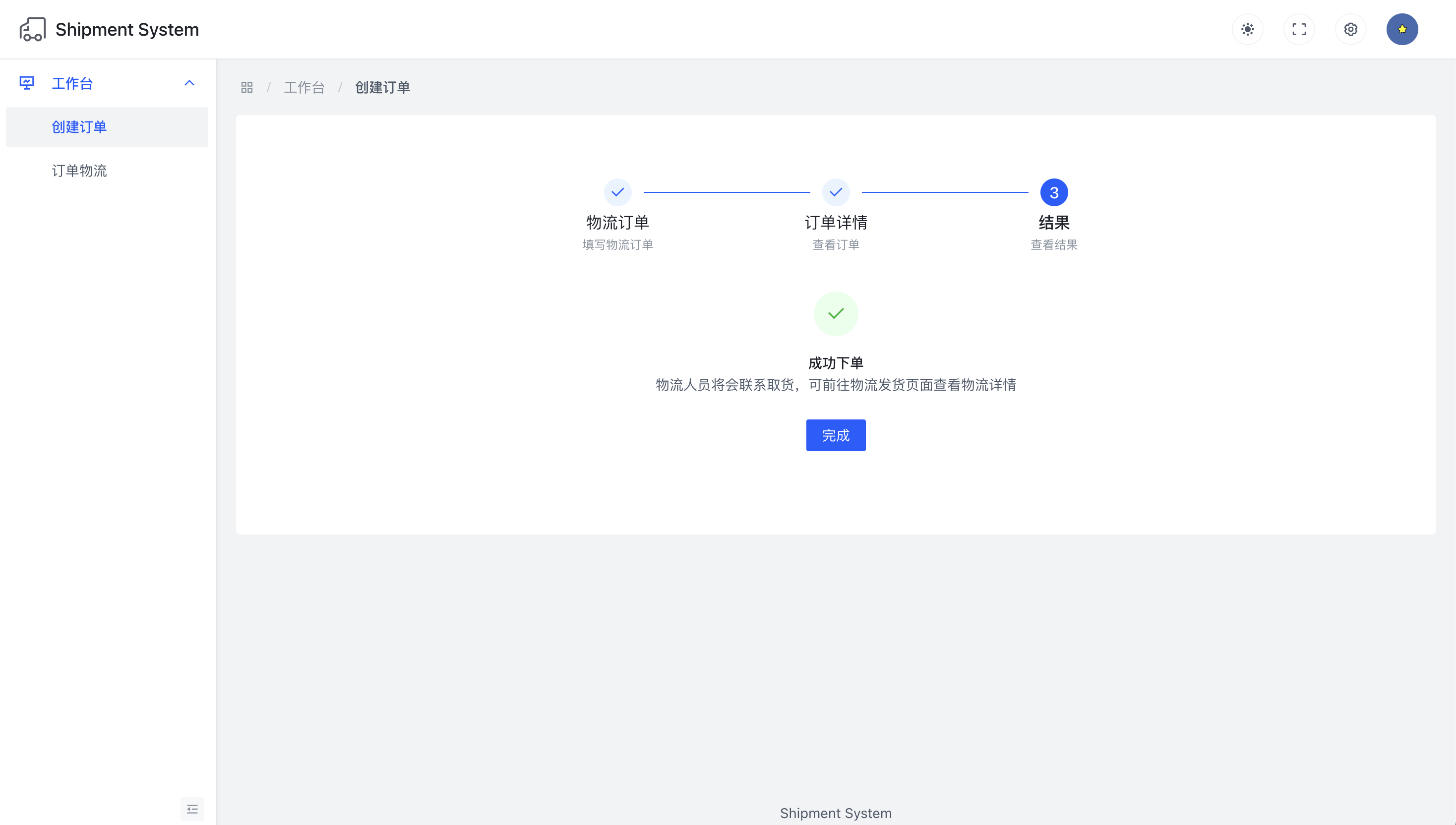This screenshot has height=825, width=1456.
Task: Collapse the sidebar using bottom toggle icon
Action: click(192, 809)
